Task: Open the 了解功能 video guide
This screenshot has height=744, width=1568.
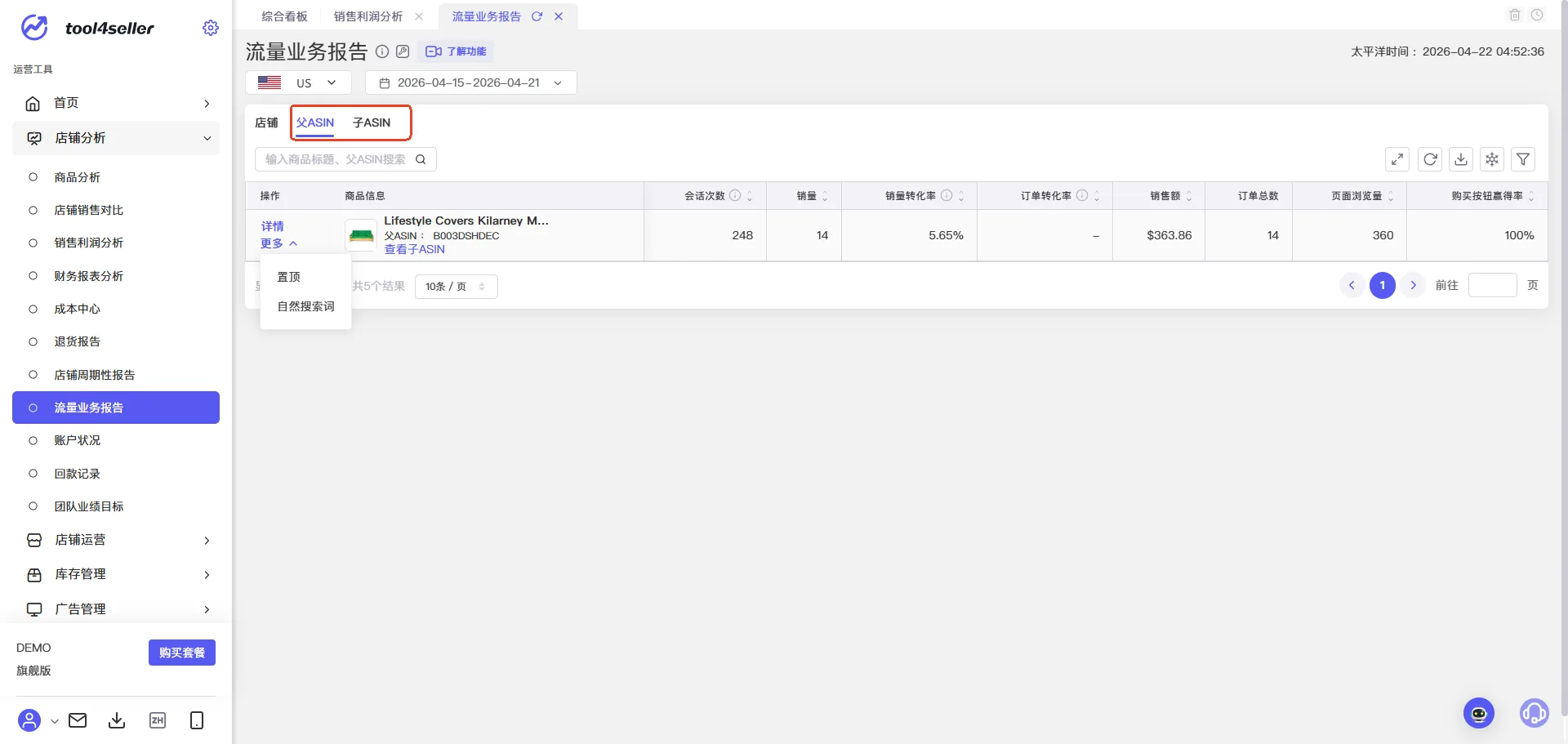Action: [456, 51]
